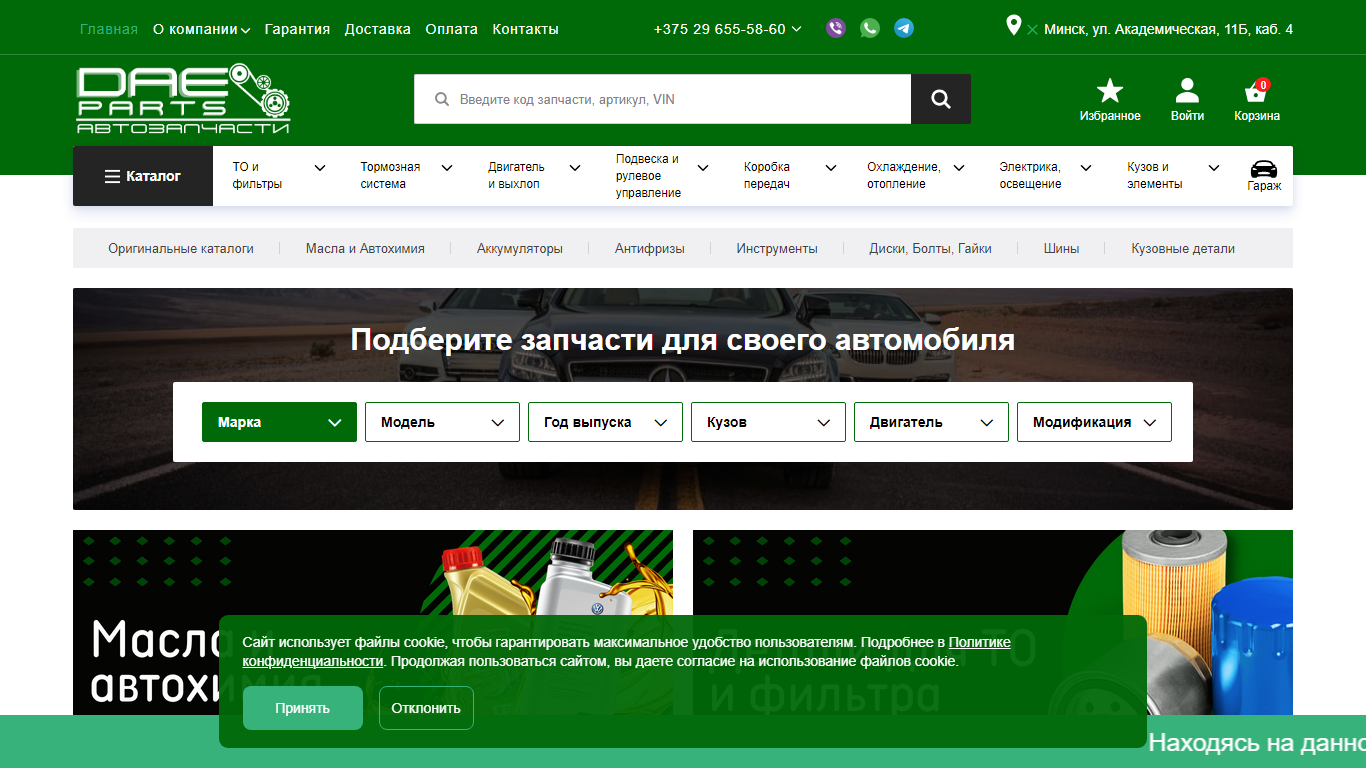Image resolution: width=1366 pixels, height=768 pixels.
Task: Open WhatsApp chat icon
Action: click(870, 28)
